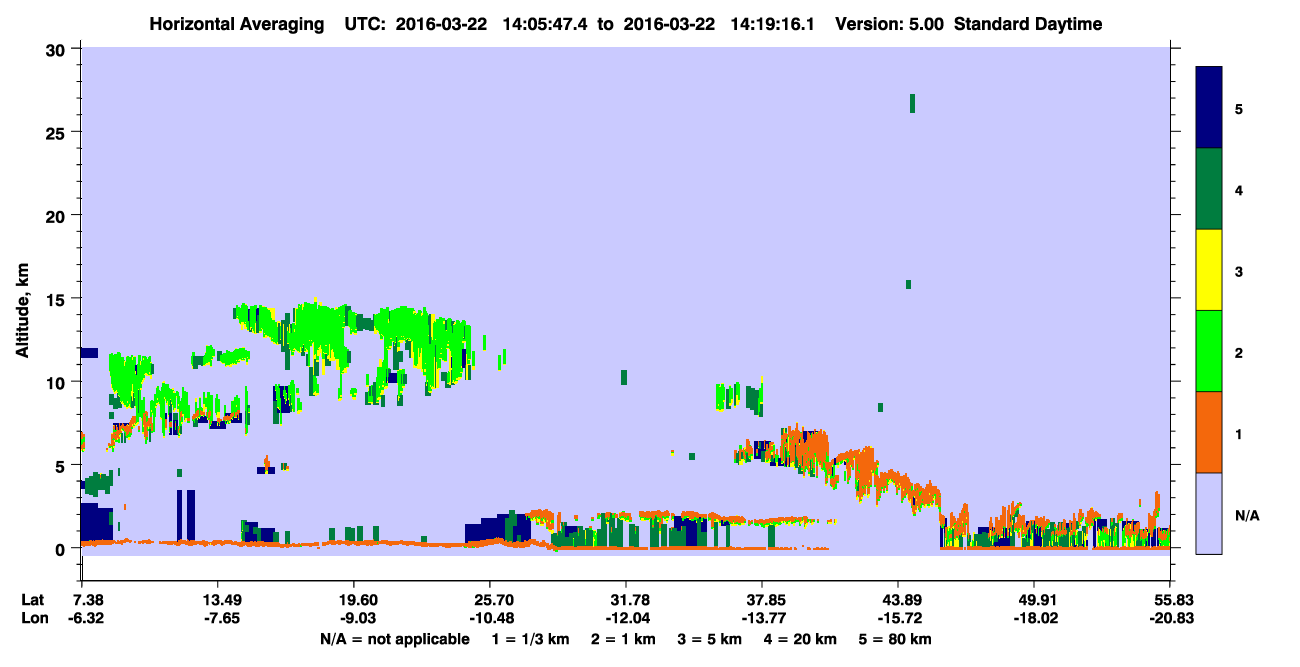Click colorbar label 'N/A'
Screen dimensions: 1300x667
click(1246, 515)
